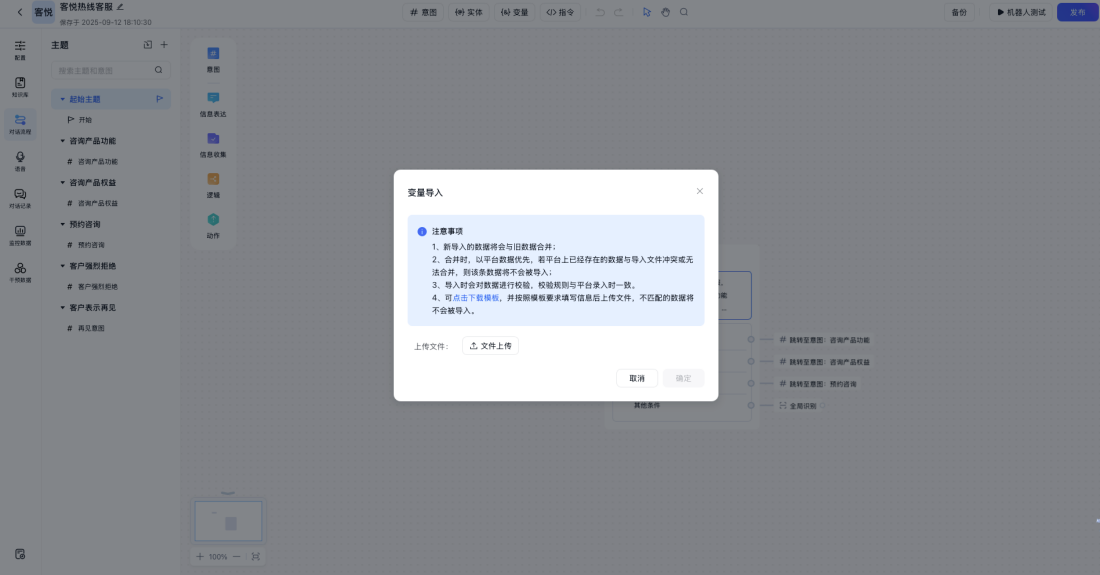1100x575 pixels.
Task: Click 取消 to cancel import
Action: pyautogui.click(x=637, y=378)
